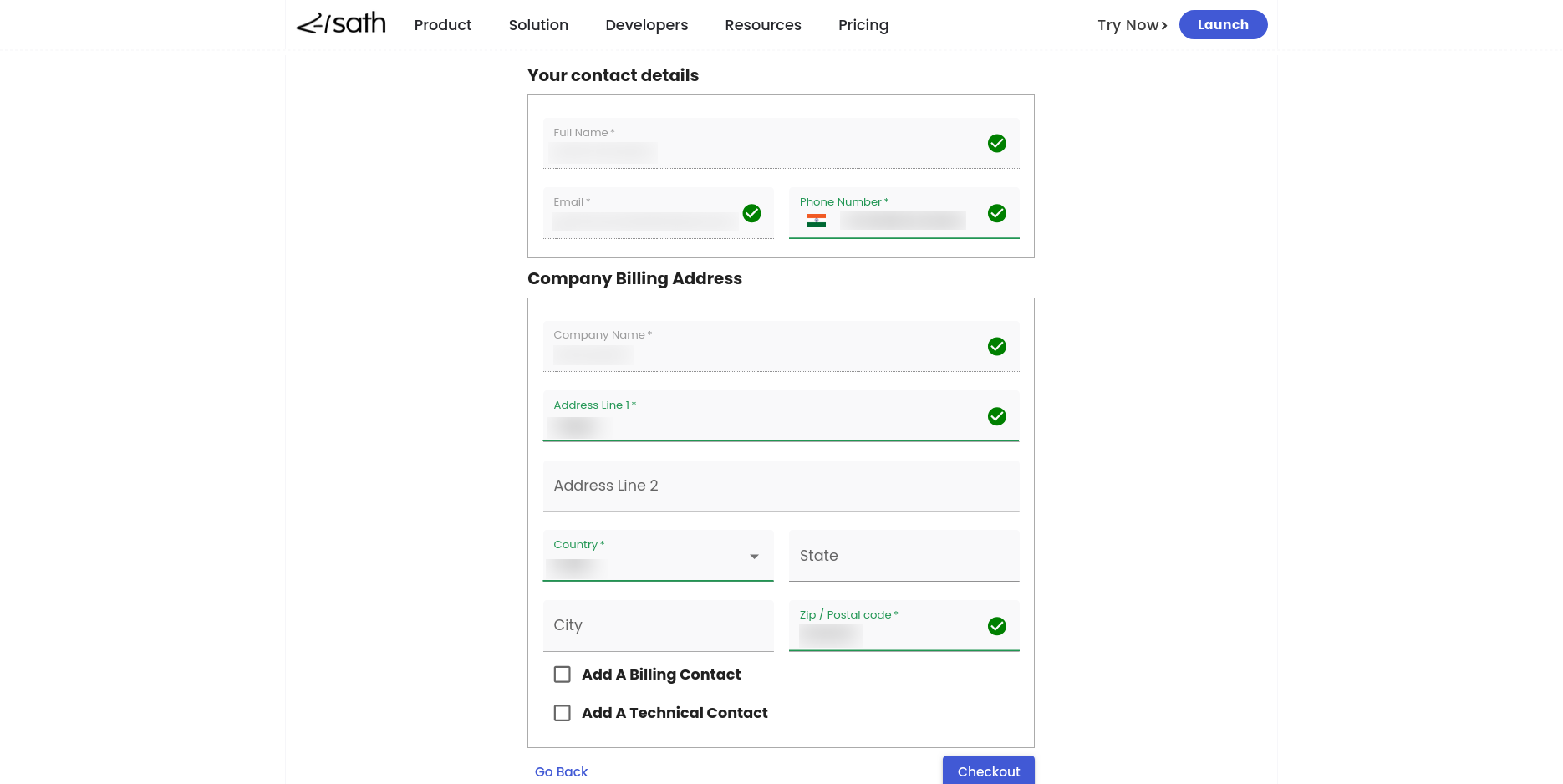Open the Solution menu
The height and width of the screenshot is (784, 1563).
pos(538,25)
